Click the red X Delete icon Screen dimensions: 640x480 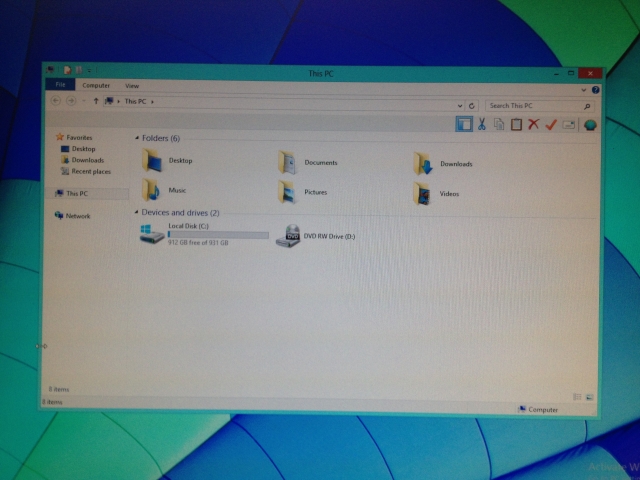coord(533,125)
